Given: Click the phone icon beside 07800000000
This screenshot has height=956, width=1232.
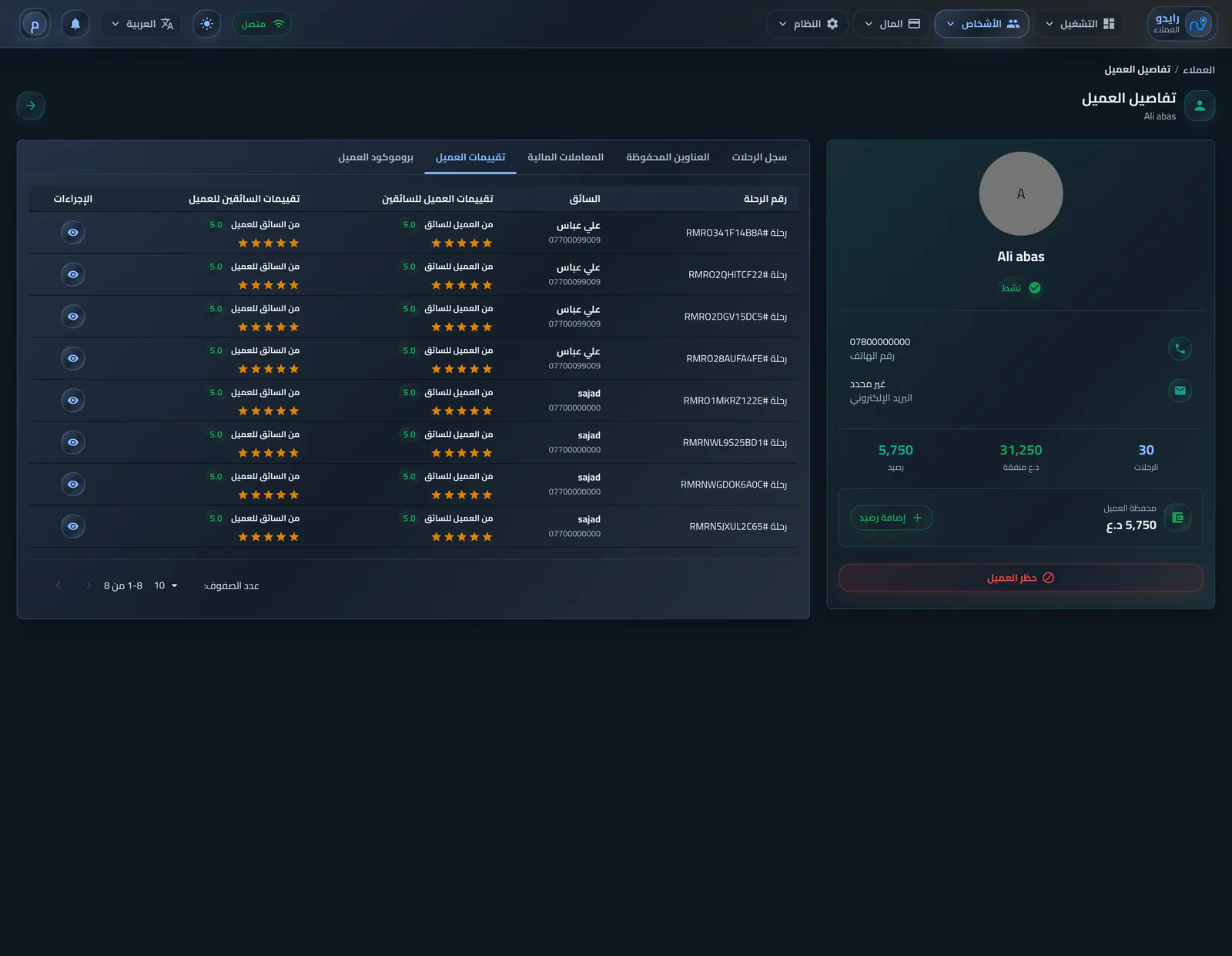Looking at the screenshot, I should 1180,348.
